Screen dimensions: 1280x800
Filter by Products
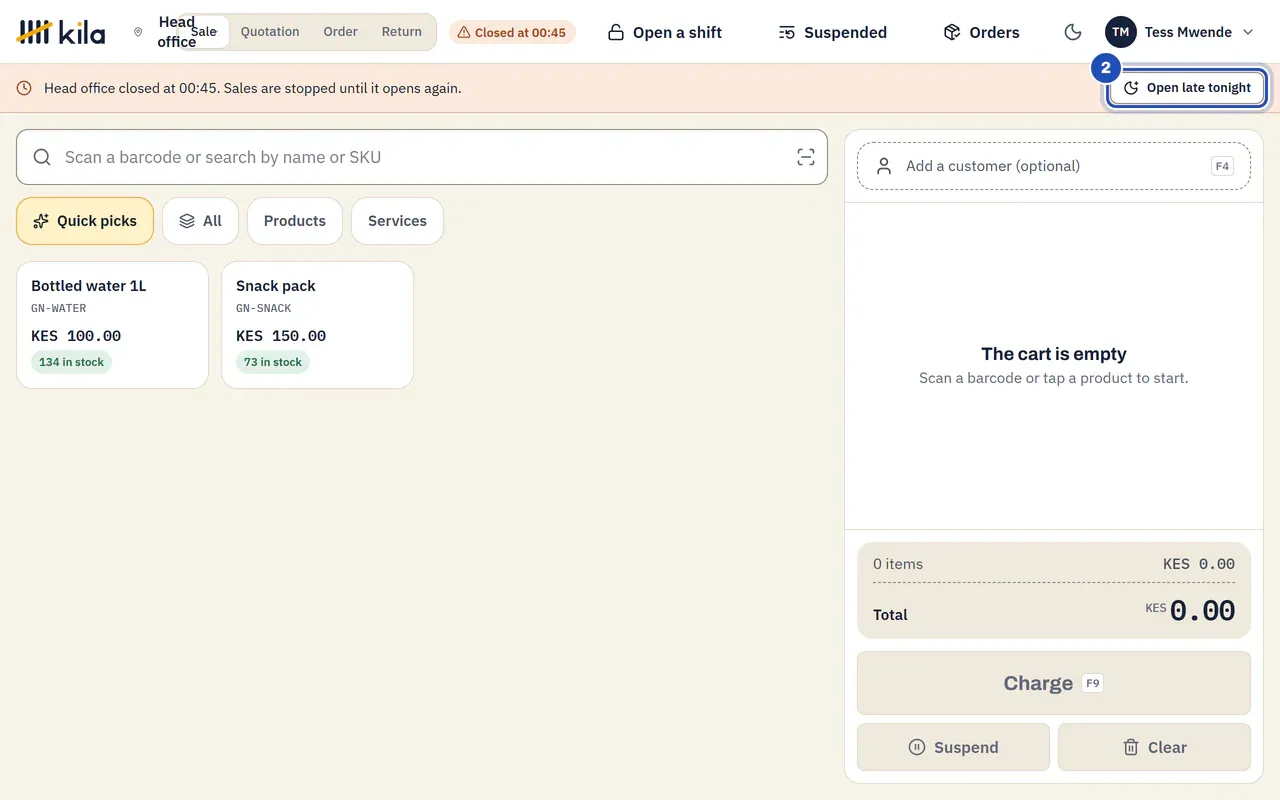pyautogui.click(x=295, y=221)
